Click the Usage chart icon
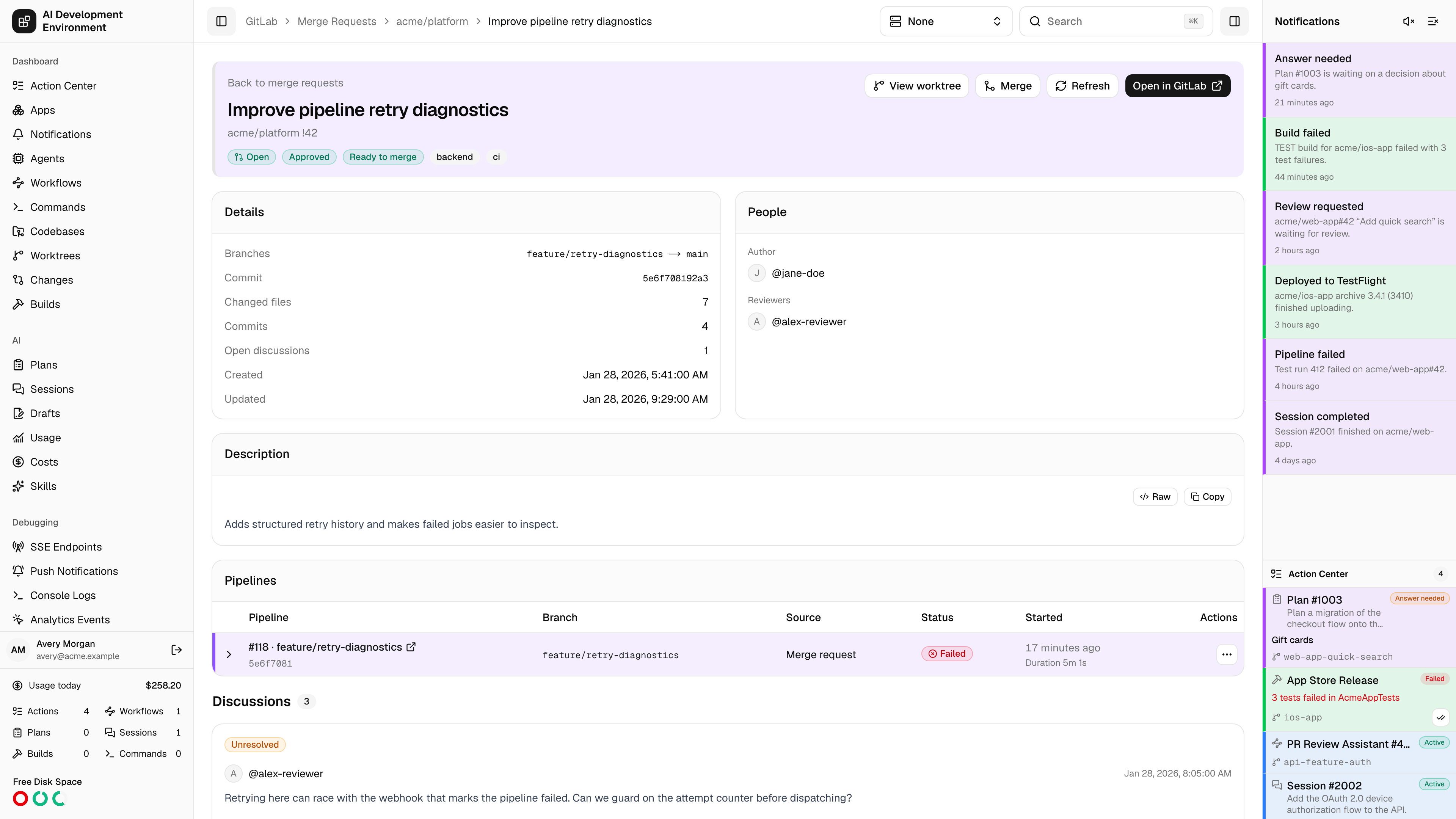 (x=18, y=438)
